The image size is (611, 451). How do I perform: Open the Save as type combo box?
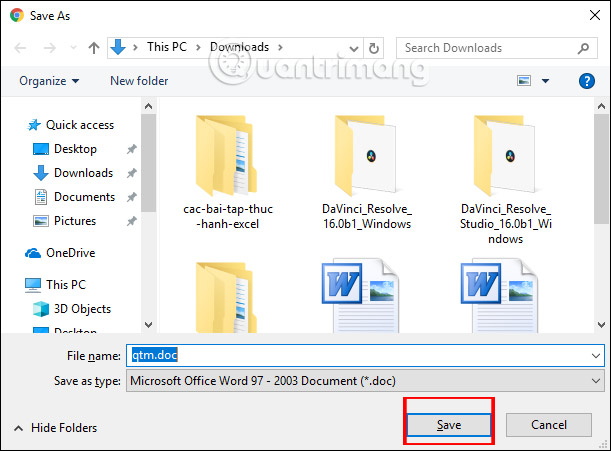coord(365,380)
